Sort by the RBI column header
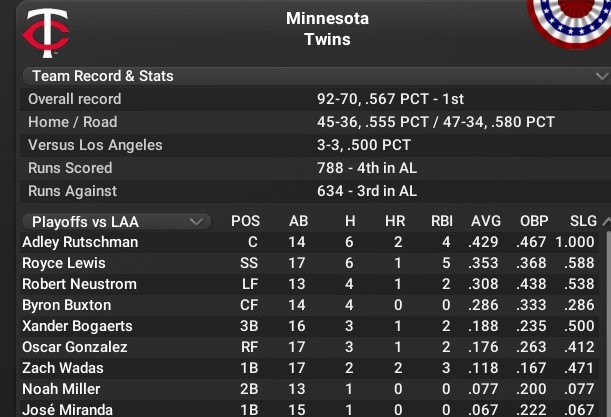611x417 pixels. tap(442, 221)
